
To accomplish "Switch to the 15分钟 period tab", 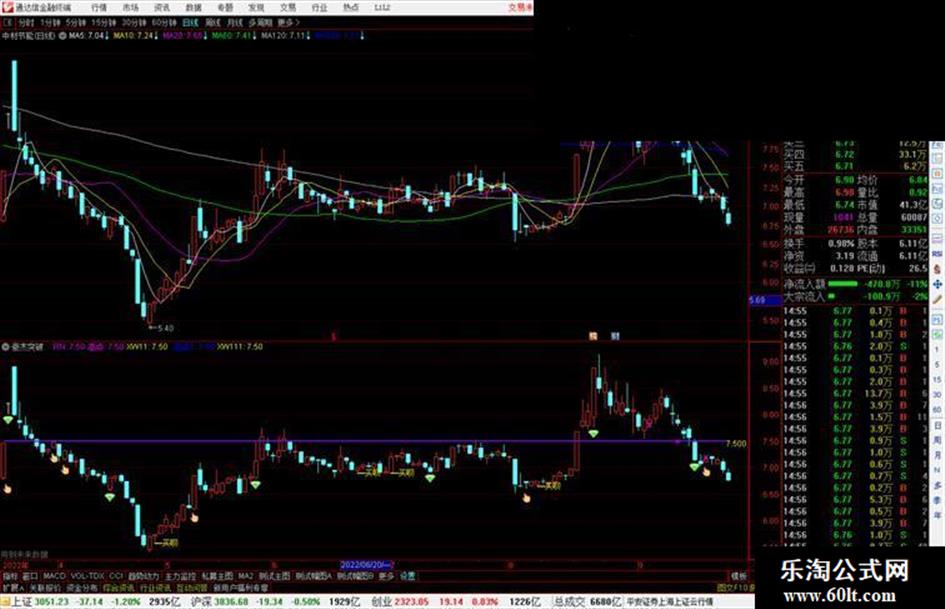I will (x=104, y=23).
